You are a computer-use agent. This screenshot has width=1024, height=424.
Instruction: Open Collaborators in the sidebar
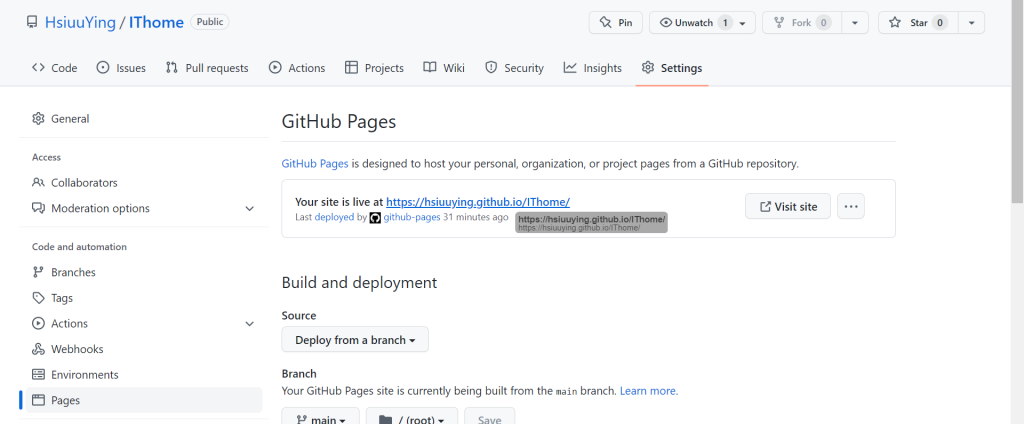pyautogui.click(x=144, y=183)
